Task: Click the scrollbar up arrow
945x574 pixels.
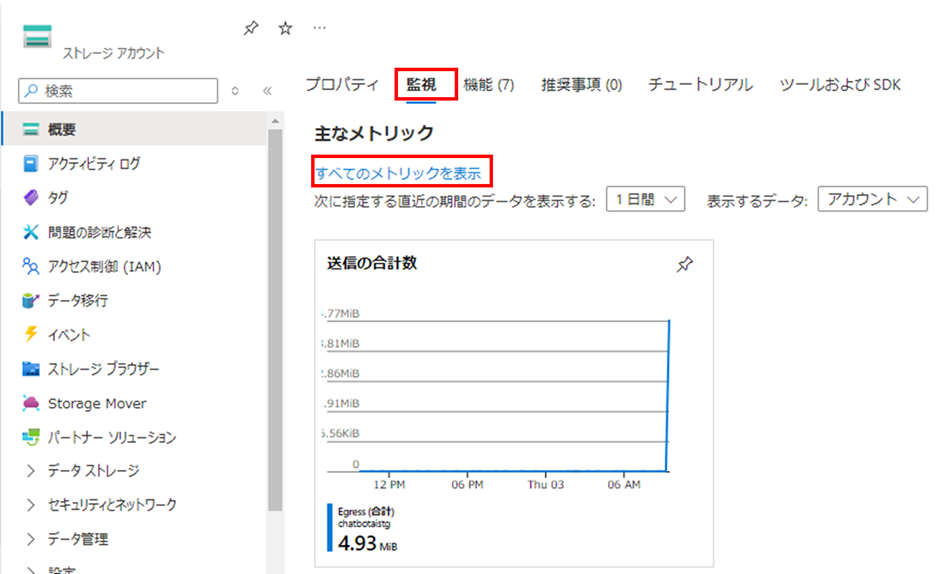Action: pos(275,121)
